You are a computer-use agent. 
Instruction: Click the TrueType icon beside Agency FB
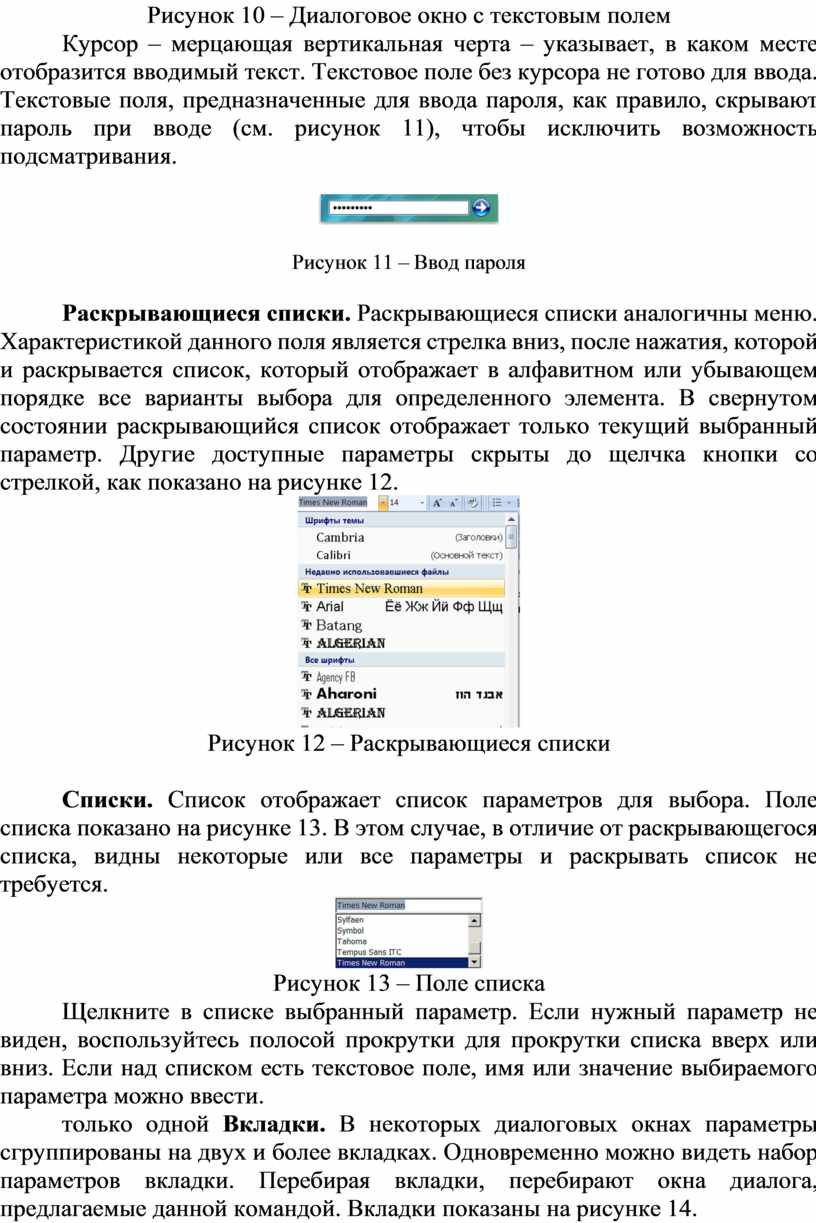point(307,677)
